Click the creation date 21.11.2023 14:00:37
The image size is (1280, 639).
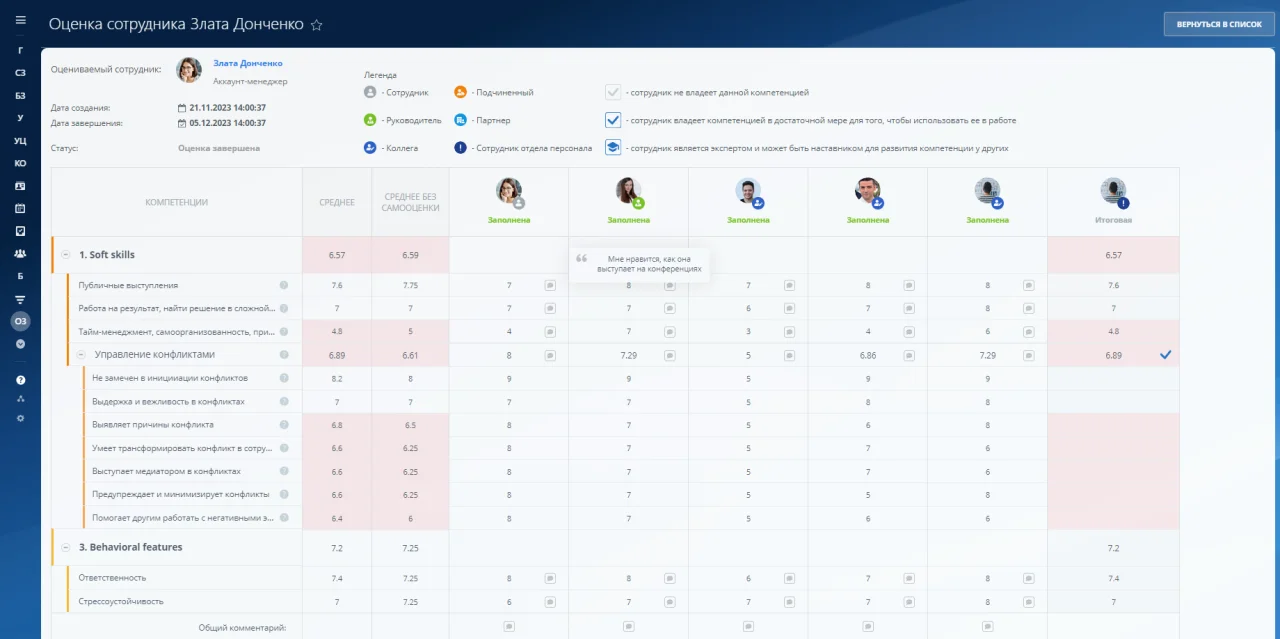(x=227, y=107)
